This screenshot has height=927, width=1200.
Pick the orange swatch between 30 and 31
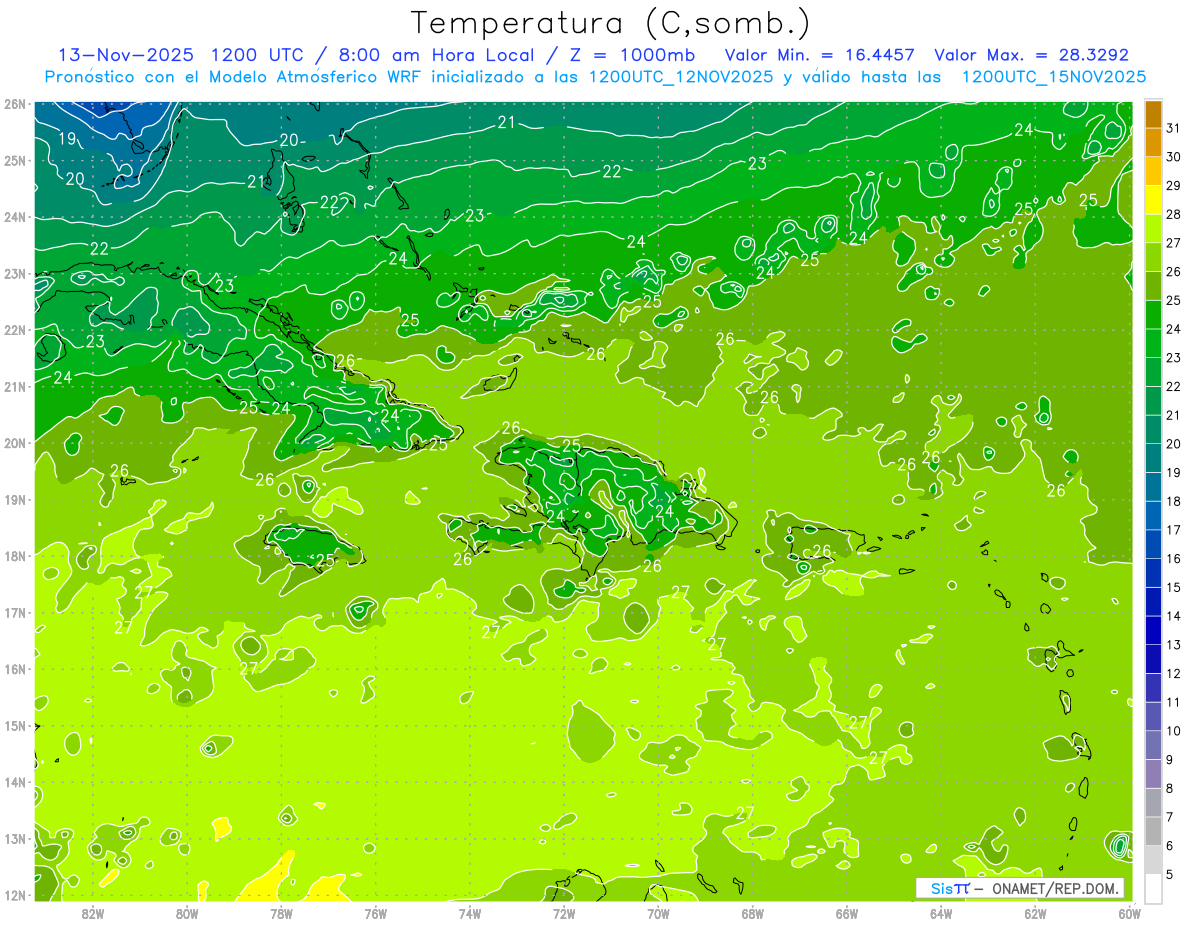point(1153,143)
